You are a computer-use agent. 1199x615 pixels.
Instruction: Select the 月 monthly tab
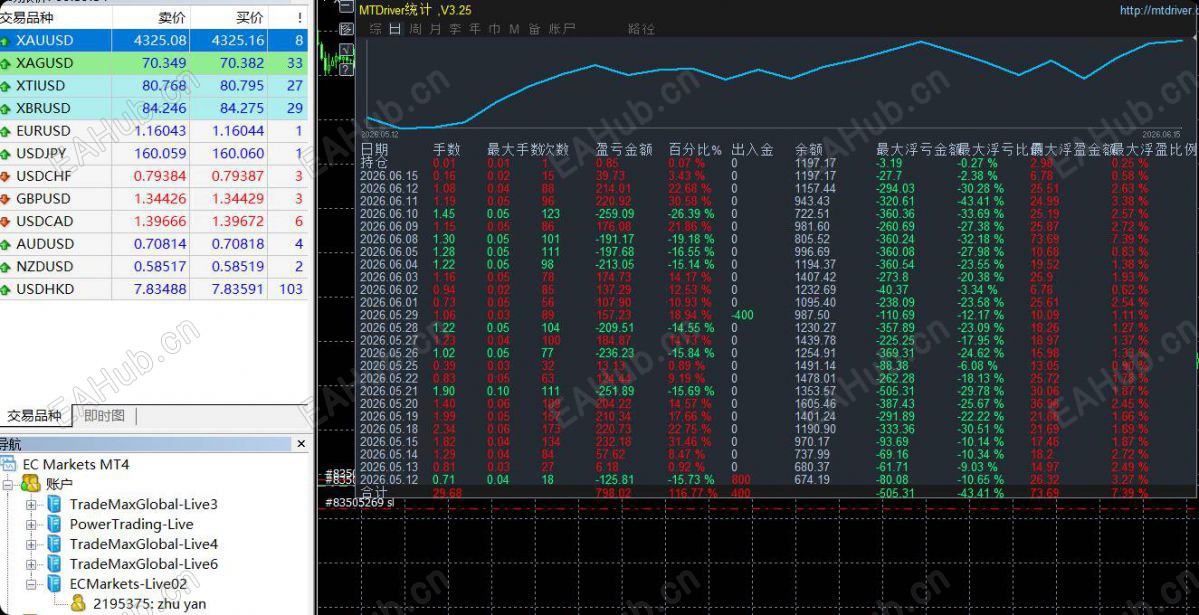[x=435, y=29]
